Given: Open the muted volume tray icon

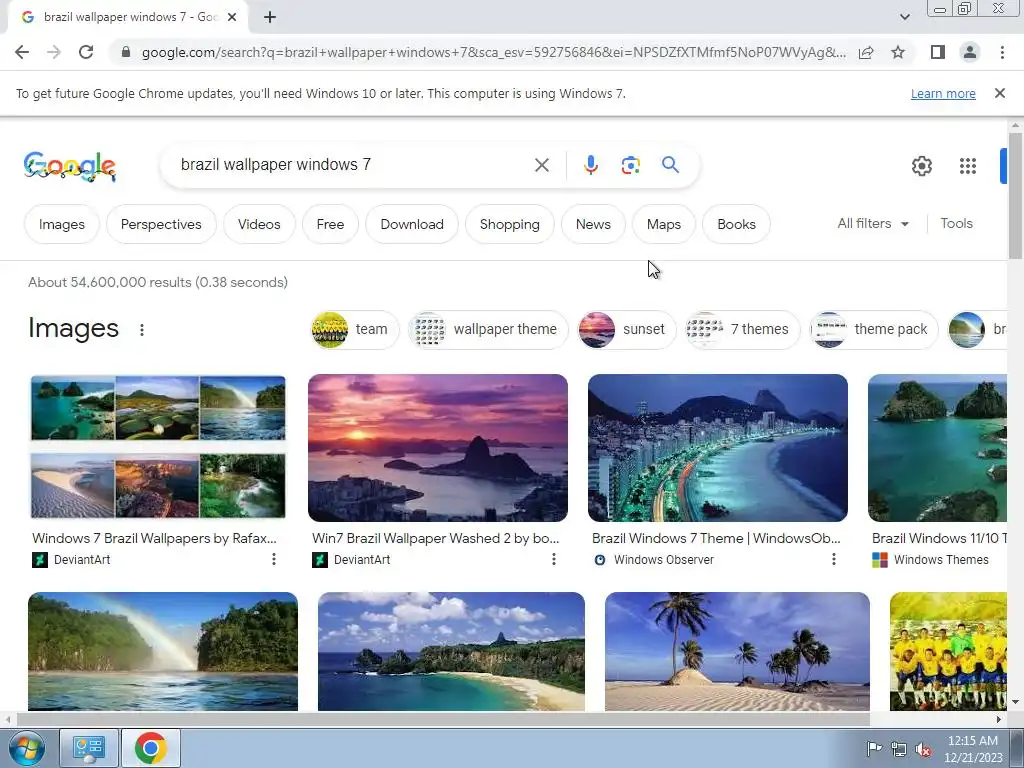Looking at the screenshot, I should point(923,749).
